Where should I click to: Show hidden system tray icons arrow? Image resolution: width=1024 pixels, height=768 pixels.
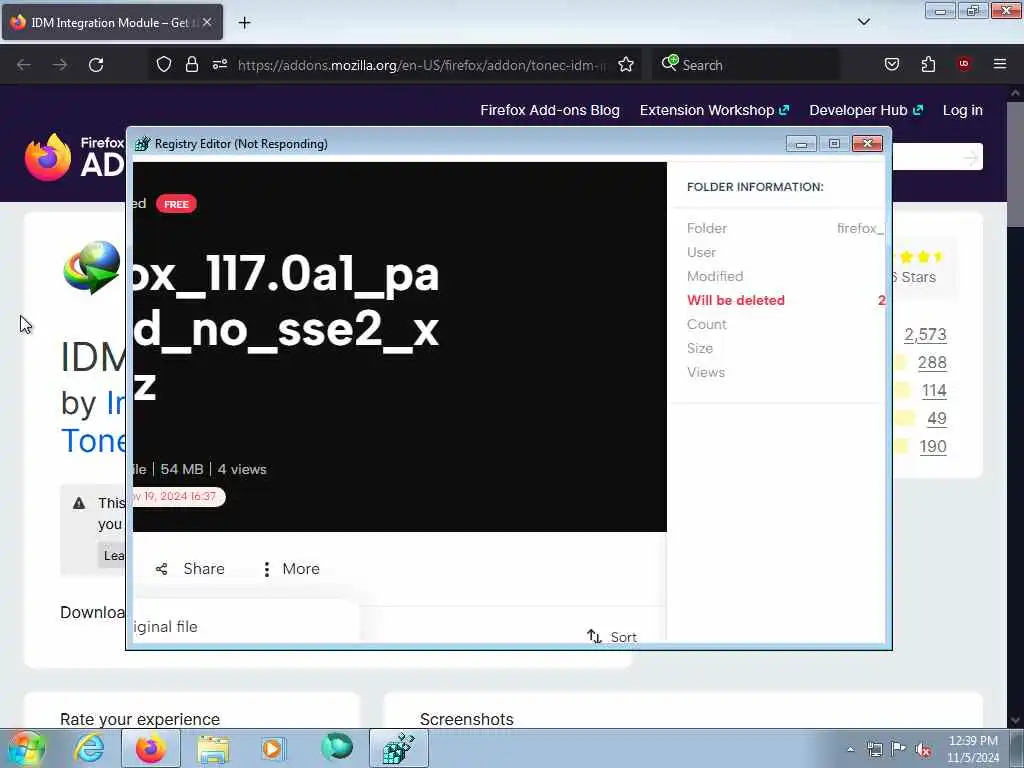[x=850, y=749]
